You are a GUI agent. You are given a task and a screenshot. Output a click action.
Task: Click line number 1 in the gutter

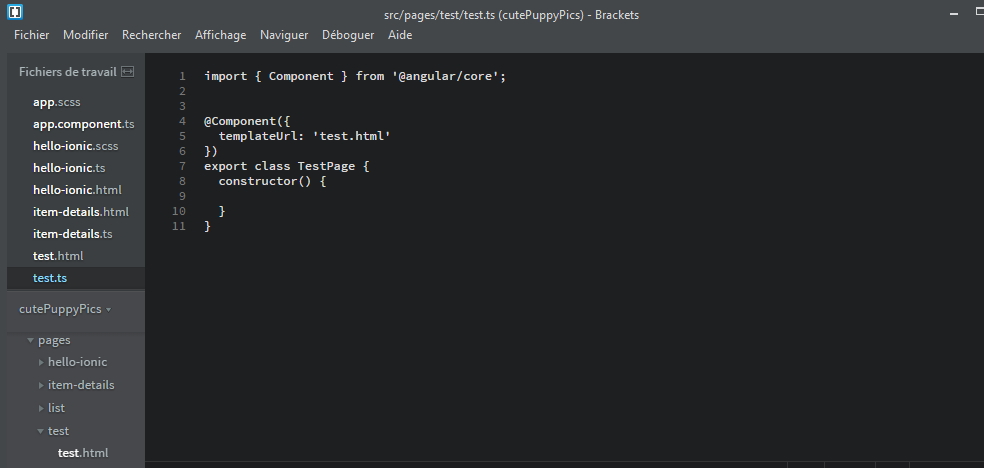click(x=182, y=77)
